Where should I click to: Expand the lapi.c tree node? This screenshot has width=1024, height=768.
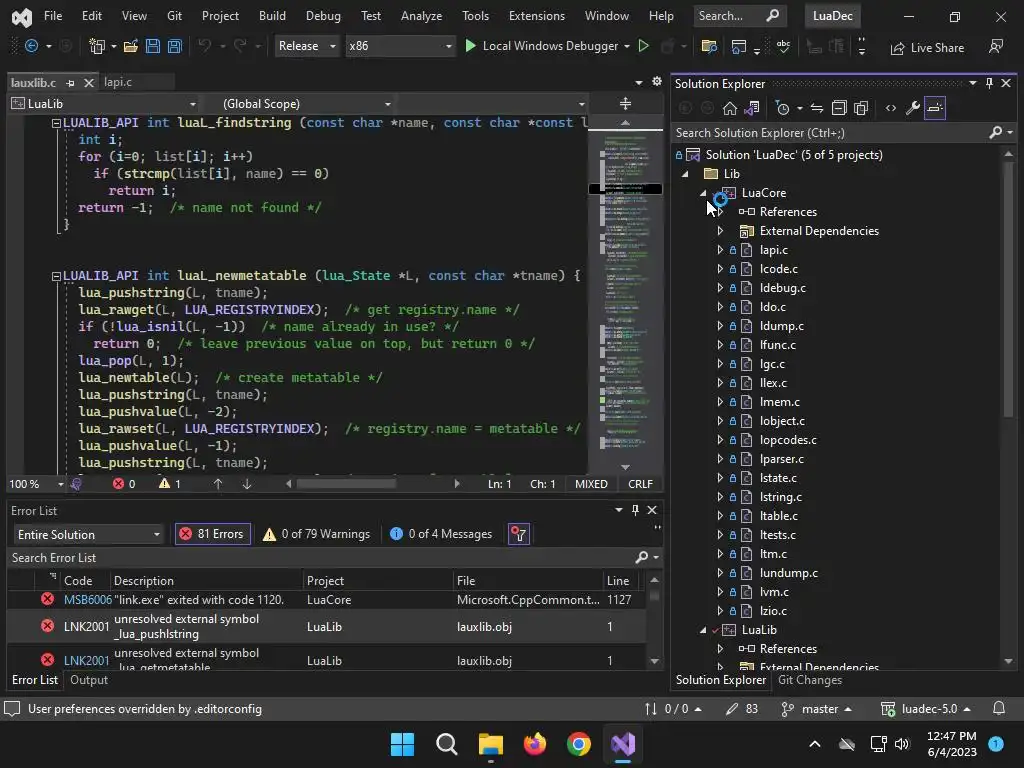pyautogui.click(x=720, y=249)
